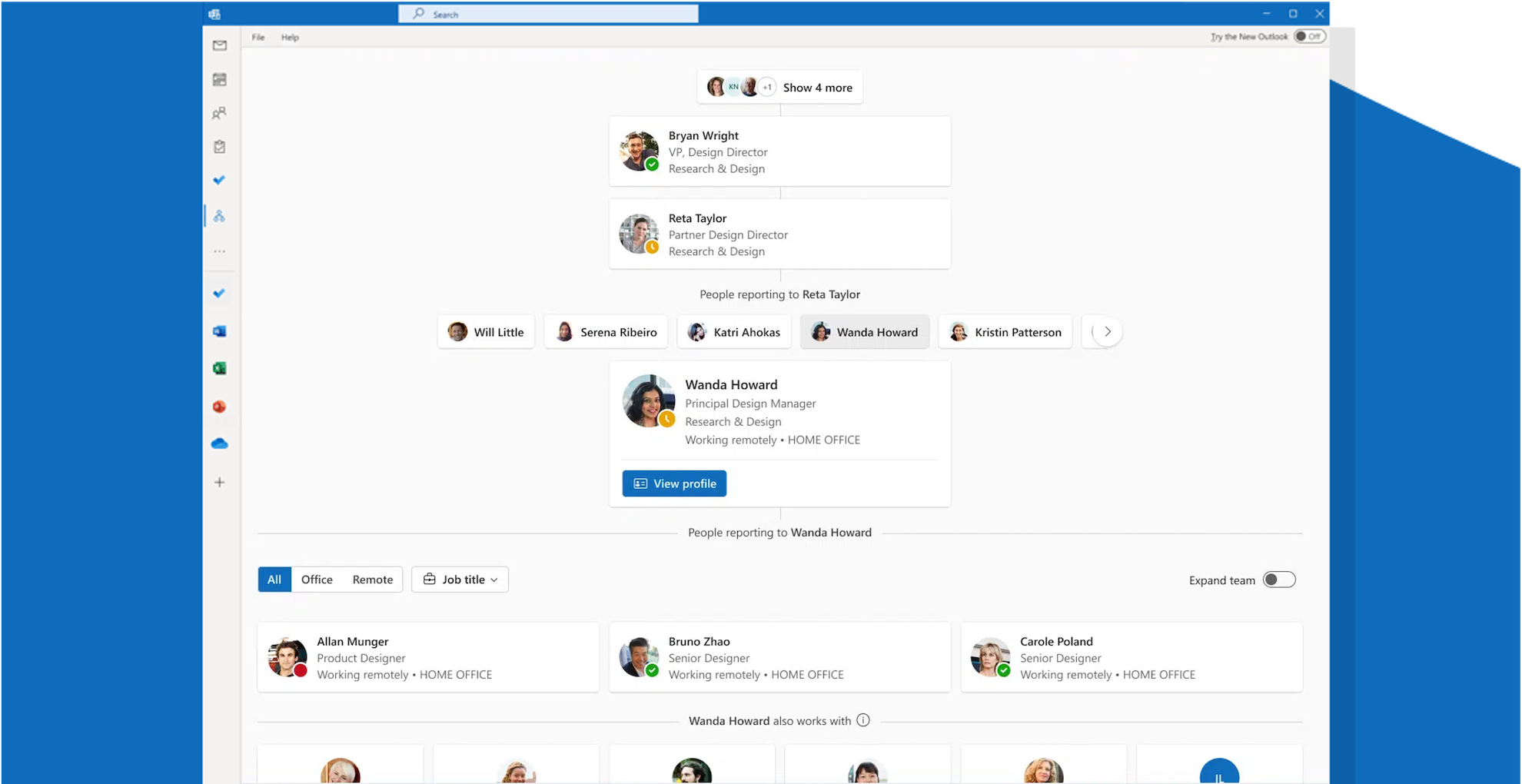Open PowerPoint from the sidebar
Image resolution: width=1522 pixels, height=784 pixels.
(x=219, y=406)
